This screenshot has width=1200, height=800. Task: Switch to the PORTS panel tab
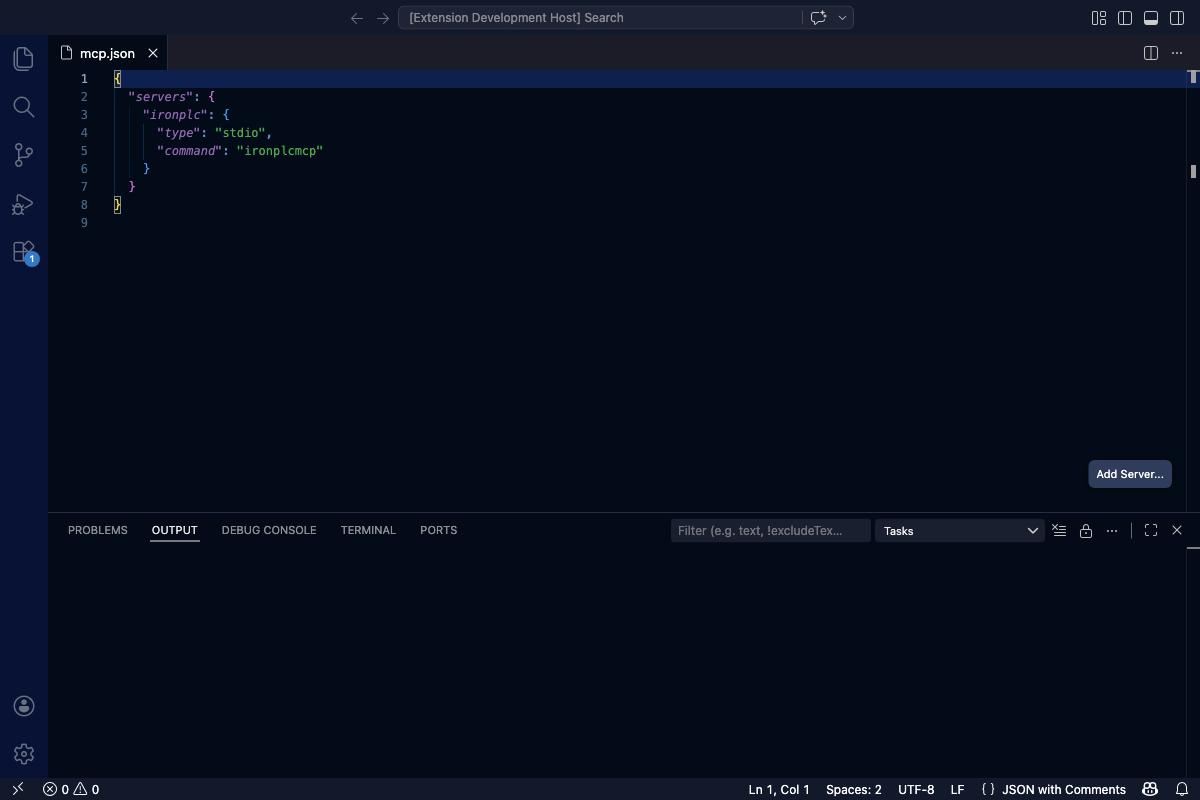tap(438, 530)
